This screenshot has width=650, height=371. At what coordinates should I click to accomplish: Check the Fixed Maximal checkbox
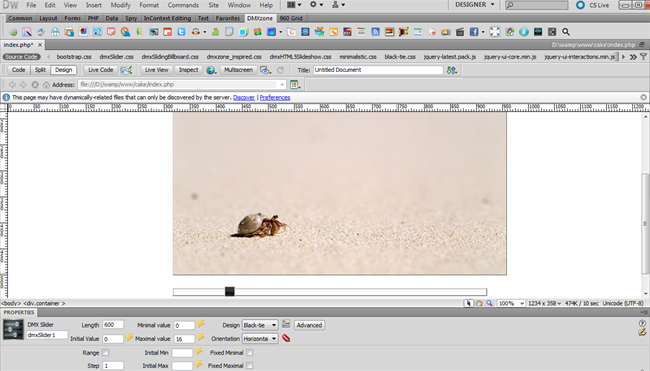point(249,365)
